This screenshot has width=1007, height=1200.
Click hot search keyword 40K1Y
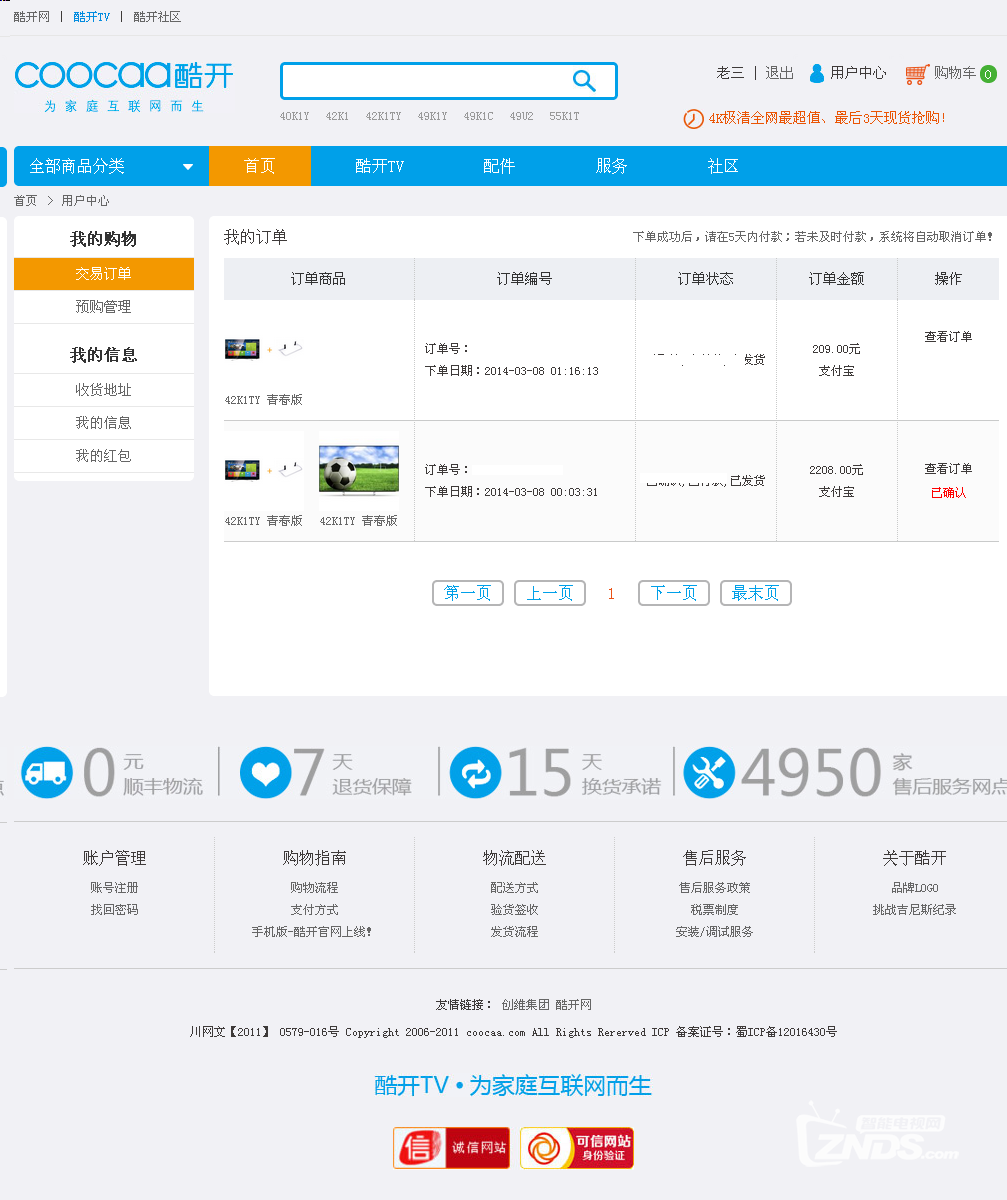(x=295, y=117)
